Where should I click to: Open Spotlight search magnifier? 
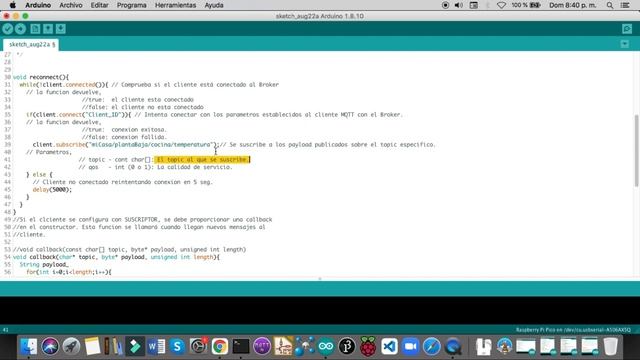pyautogui.click(x=609, y=5)
